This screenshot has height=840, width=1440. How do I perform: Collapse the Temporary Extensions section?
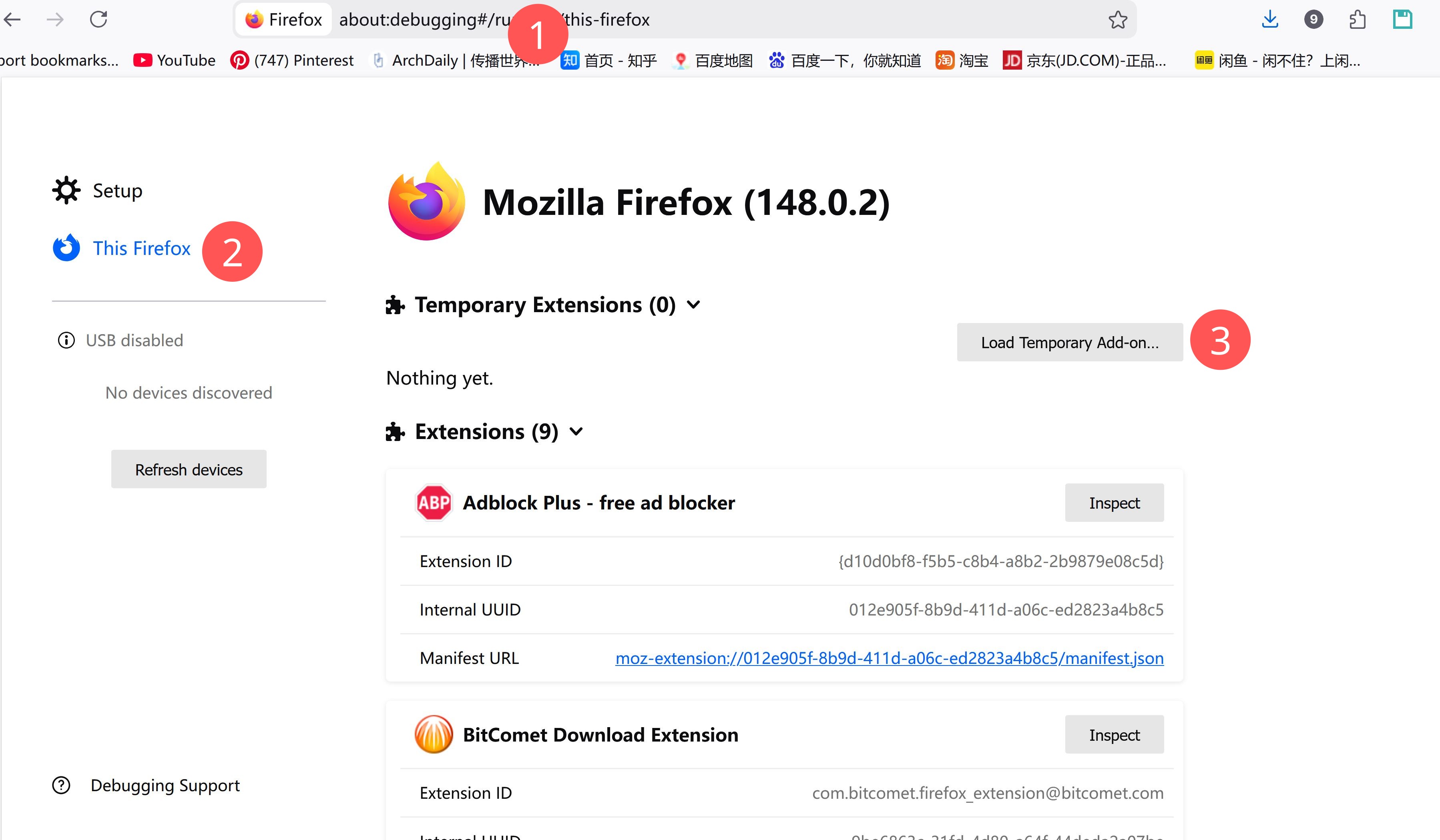[x=693, y=305]
